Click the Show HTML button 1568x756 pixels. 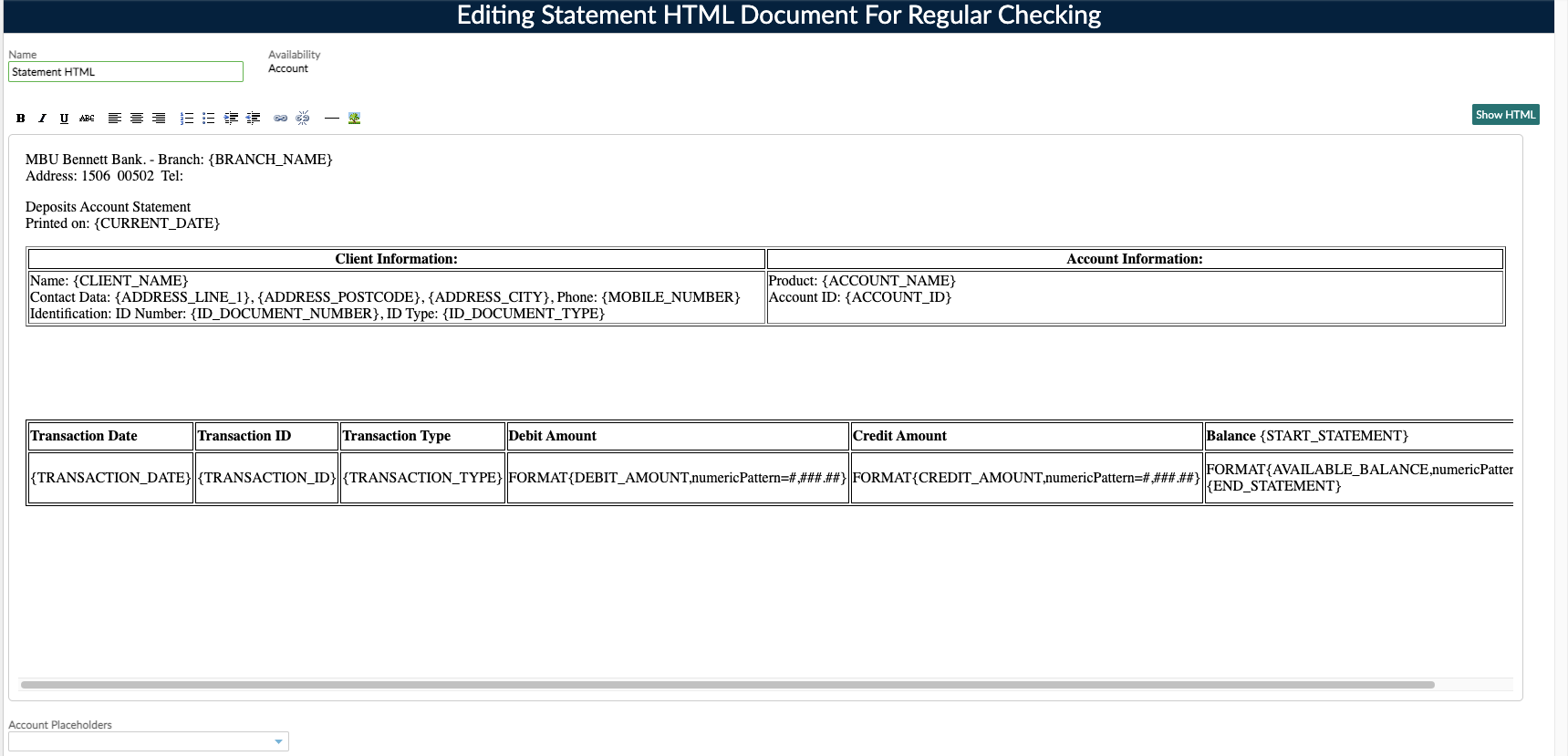pyautogui.click(x=1505, y=114)
